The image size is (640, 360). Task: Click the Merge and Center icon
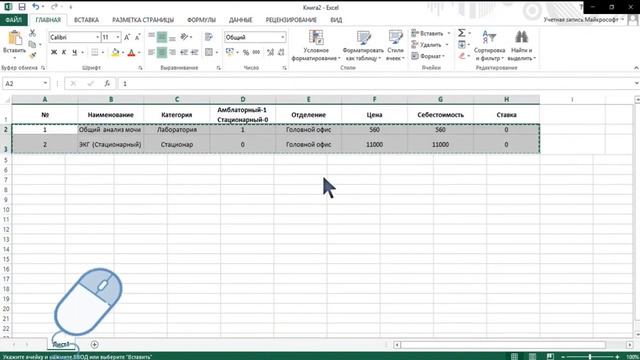coord(209,52)
